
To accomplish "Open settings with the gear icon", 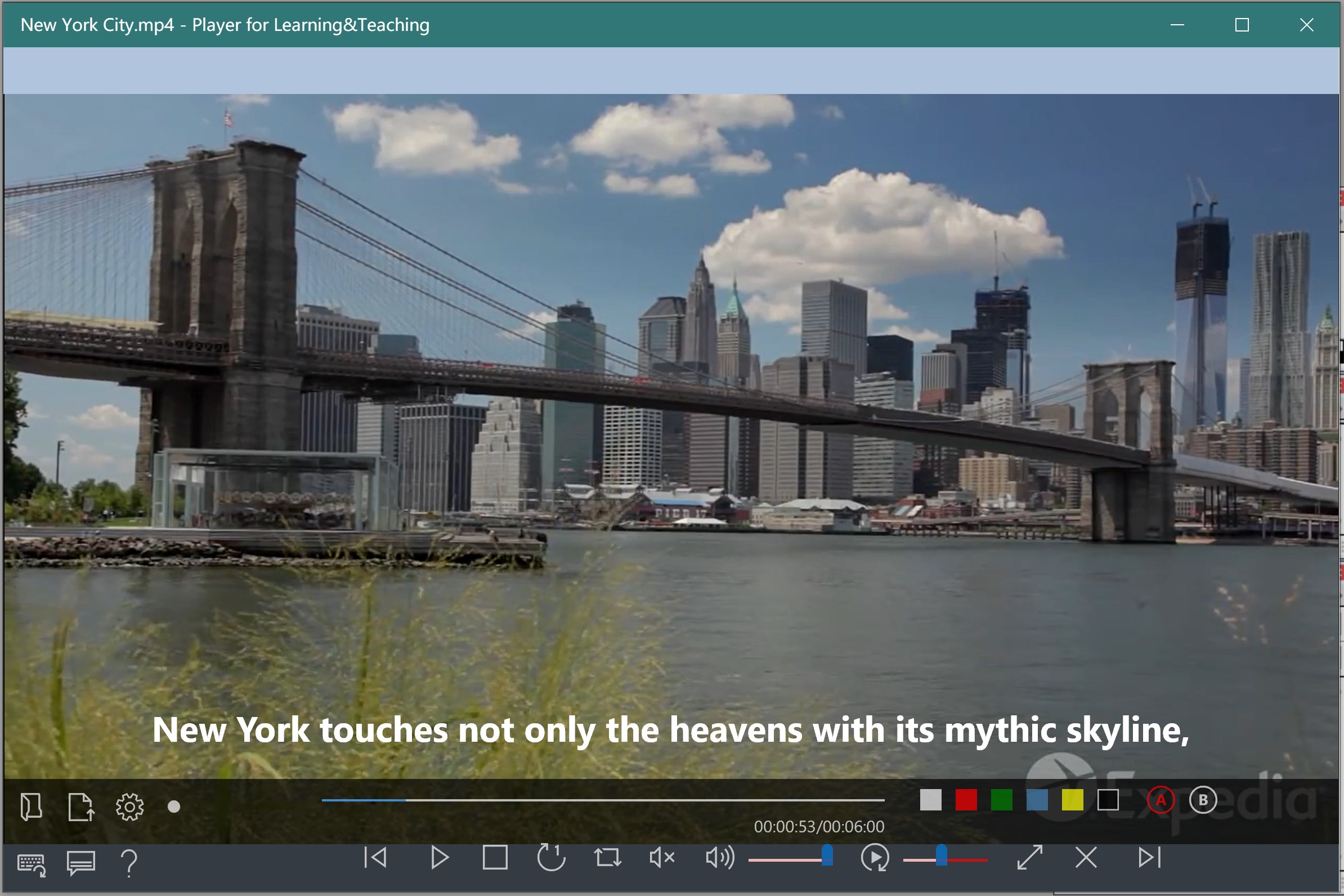I will click(x=129, y=807).
